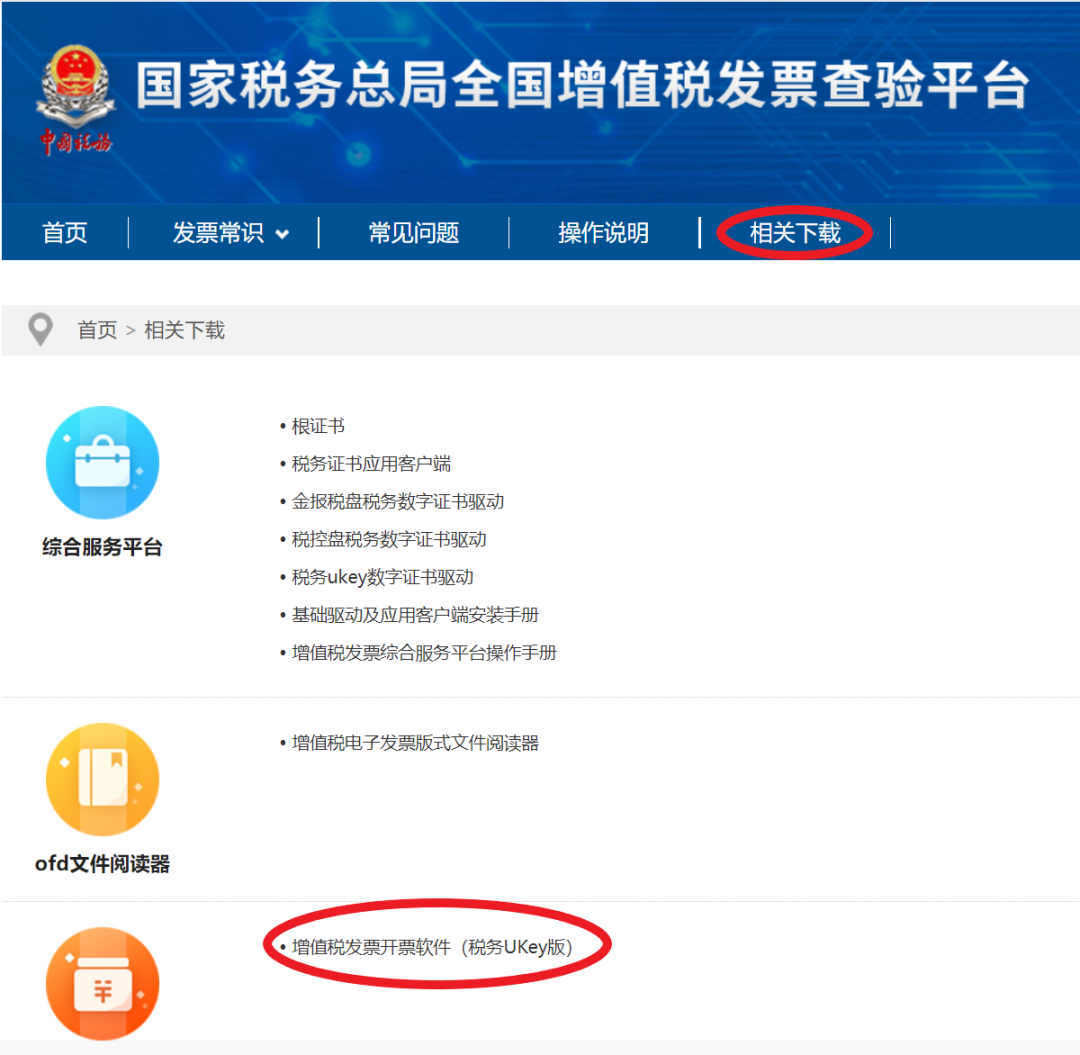Open 基础驱动及应用客户端安装手册 link
The height and width of the screenshot is (1055, 1080).
(415, 615)
